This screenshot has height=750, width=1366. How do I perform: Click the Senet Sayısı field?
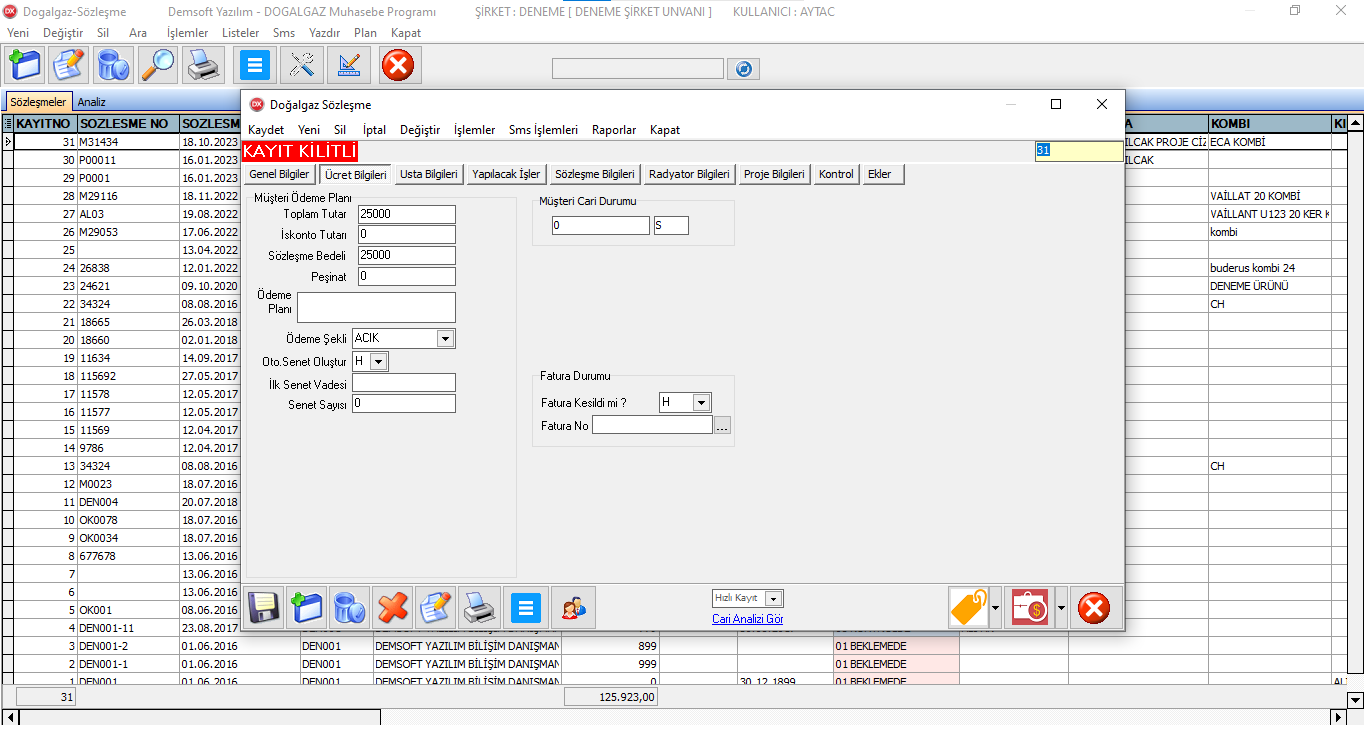tap(404, 403)
